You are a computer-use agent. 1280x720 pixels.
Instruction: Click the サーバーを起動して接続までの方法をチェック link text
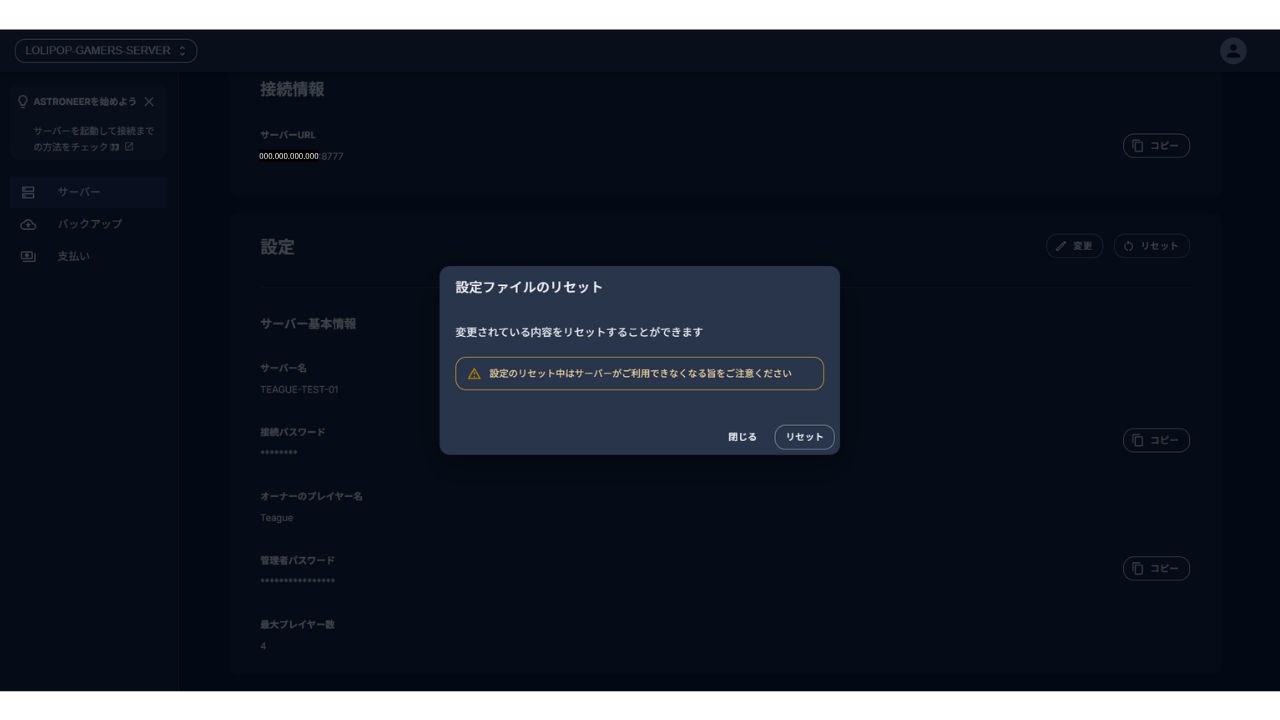[93, 139]
